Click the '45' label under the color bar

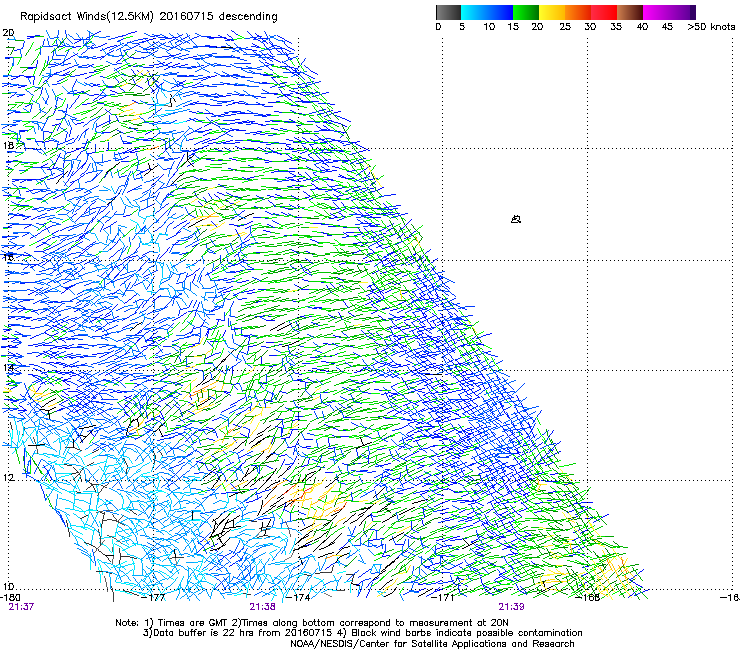click(667, 27)
